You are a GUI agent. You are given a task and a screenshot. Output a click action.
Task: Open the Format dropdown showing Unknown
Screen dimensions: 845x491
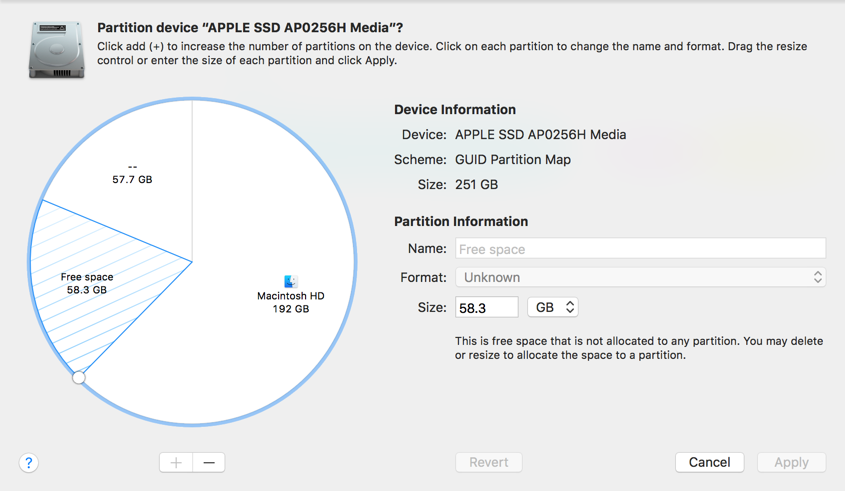640,277
